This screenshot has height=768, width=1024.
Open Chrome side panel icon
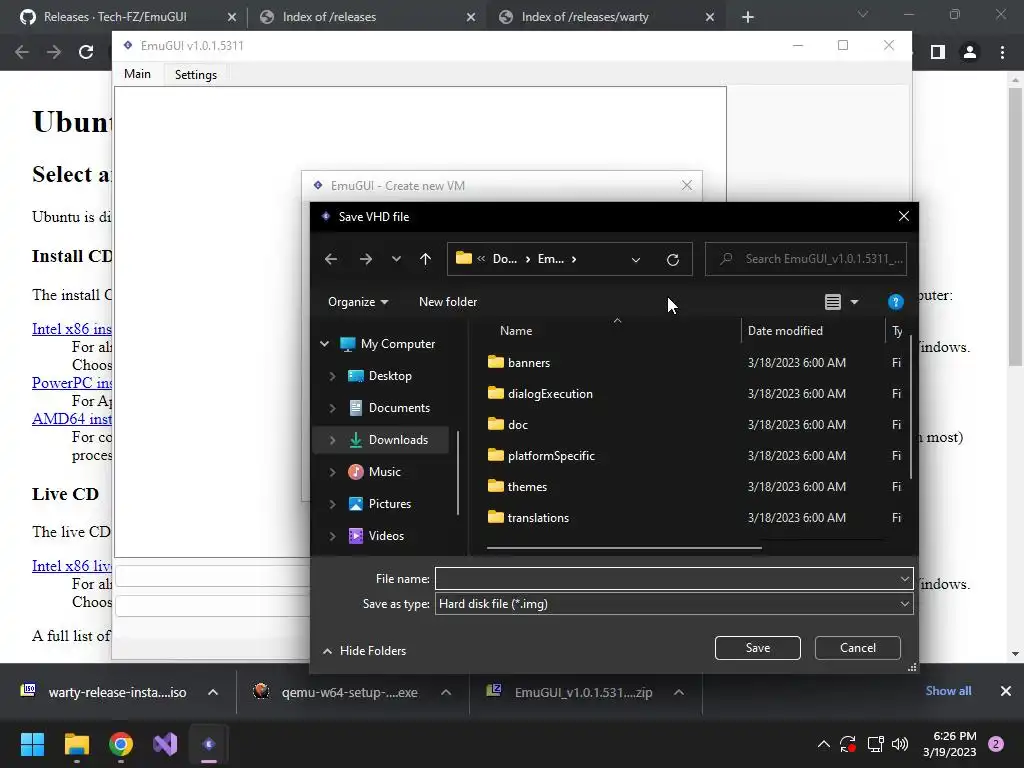[938, 52]
